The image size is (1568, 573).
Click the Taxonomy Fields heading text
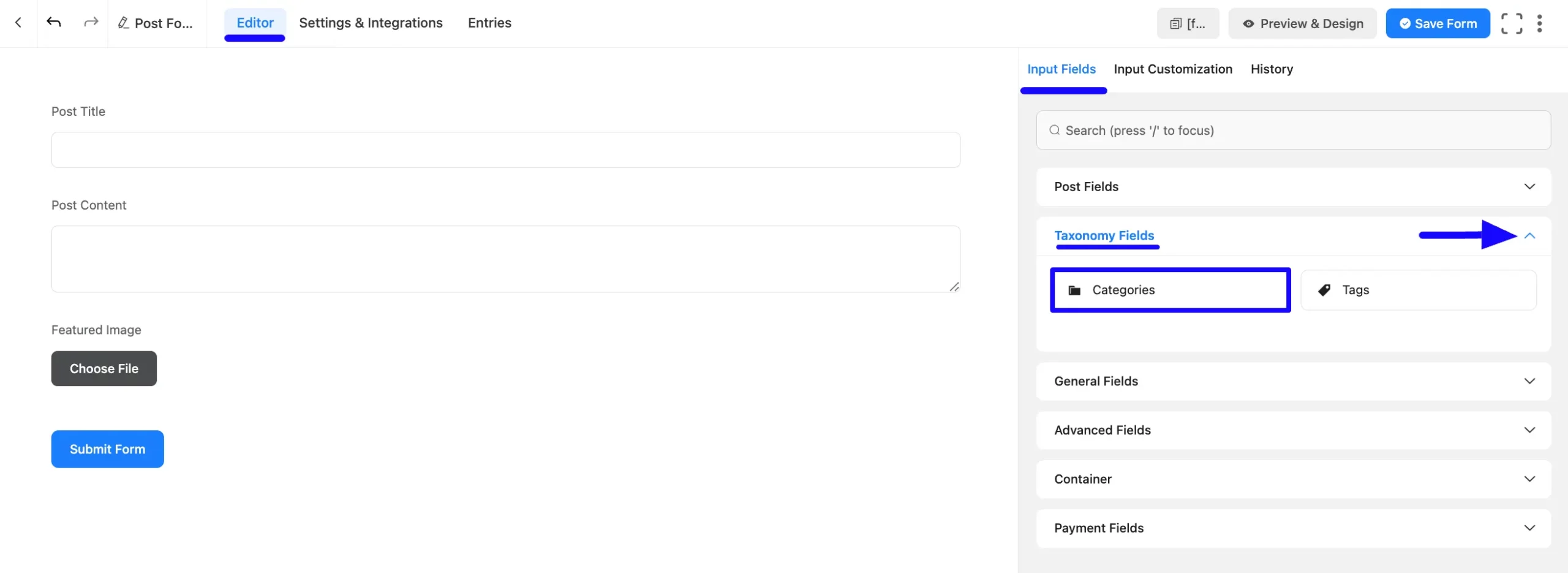coord(1104,235)
